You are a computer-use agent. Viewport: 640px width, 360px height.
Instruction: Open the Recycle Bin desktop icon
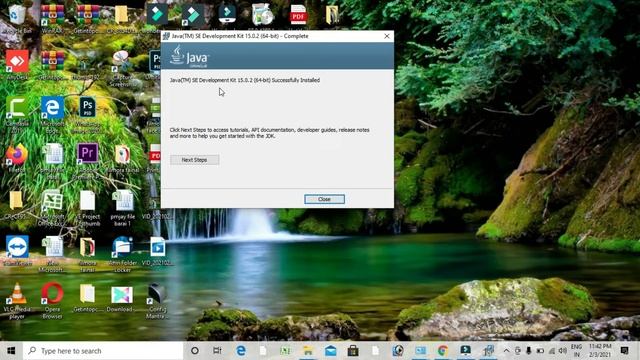pos(17,18)
